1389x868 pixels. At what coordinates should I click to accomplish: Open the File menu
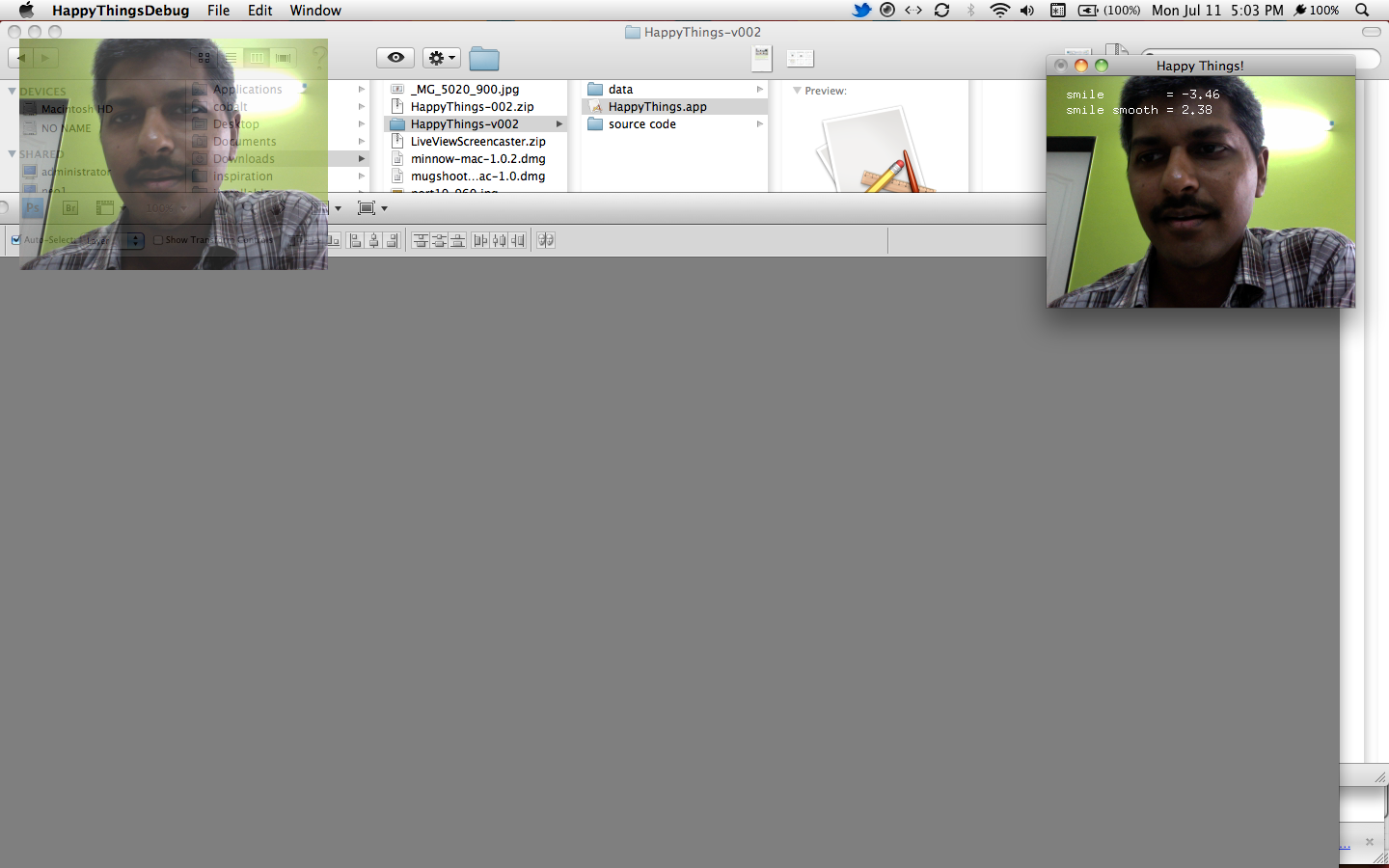(219, 11)
